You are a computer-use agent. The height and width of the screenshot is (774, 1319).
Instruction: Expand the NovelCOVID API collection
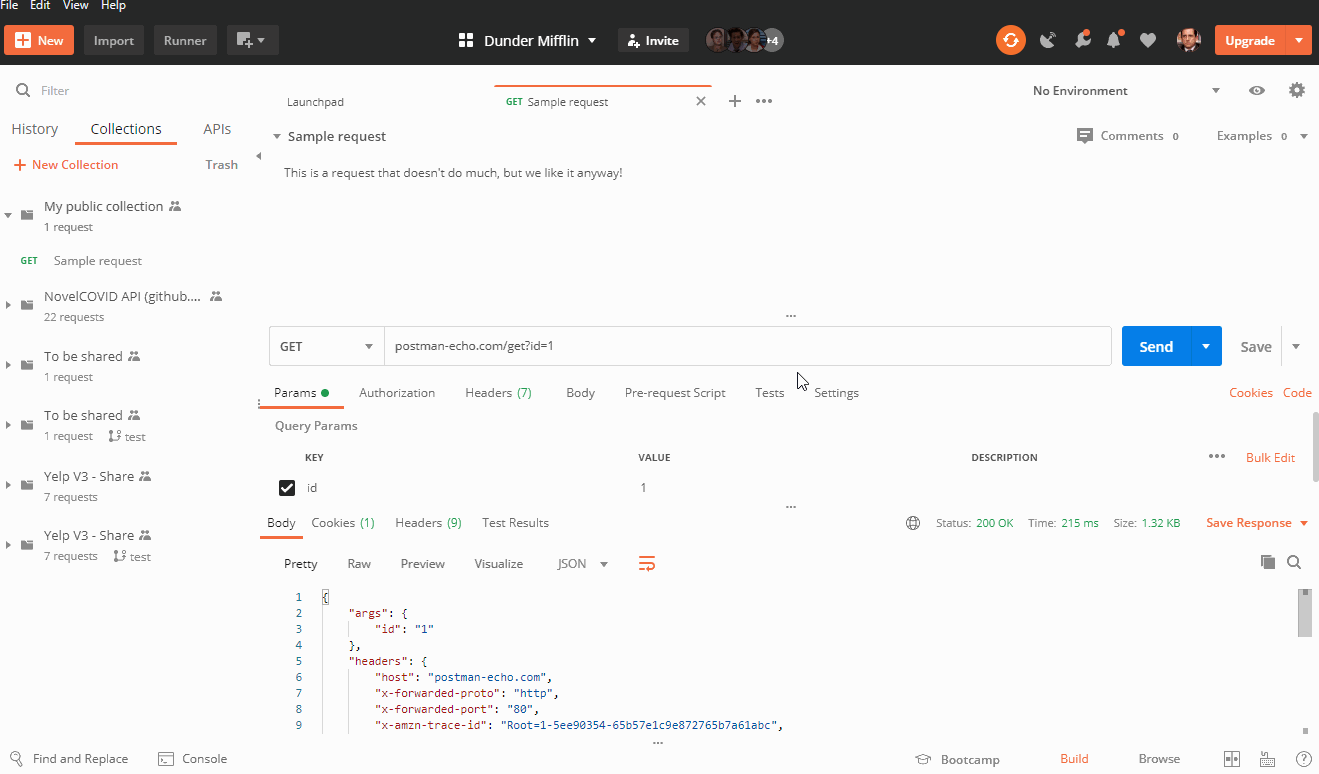8,305
